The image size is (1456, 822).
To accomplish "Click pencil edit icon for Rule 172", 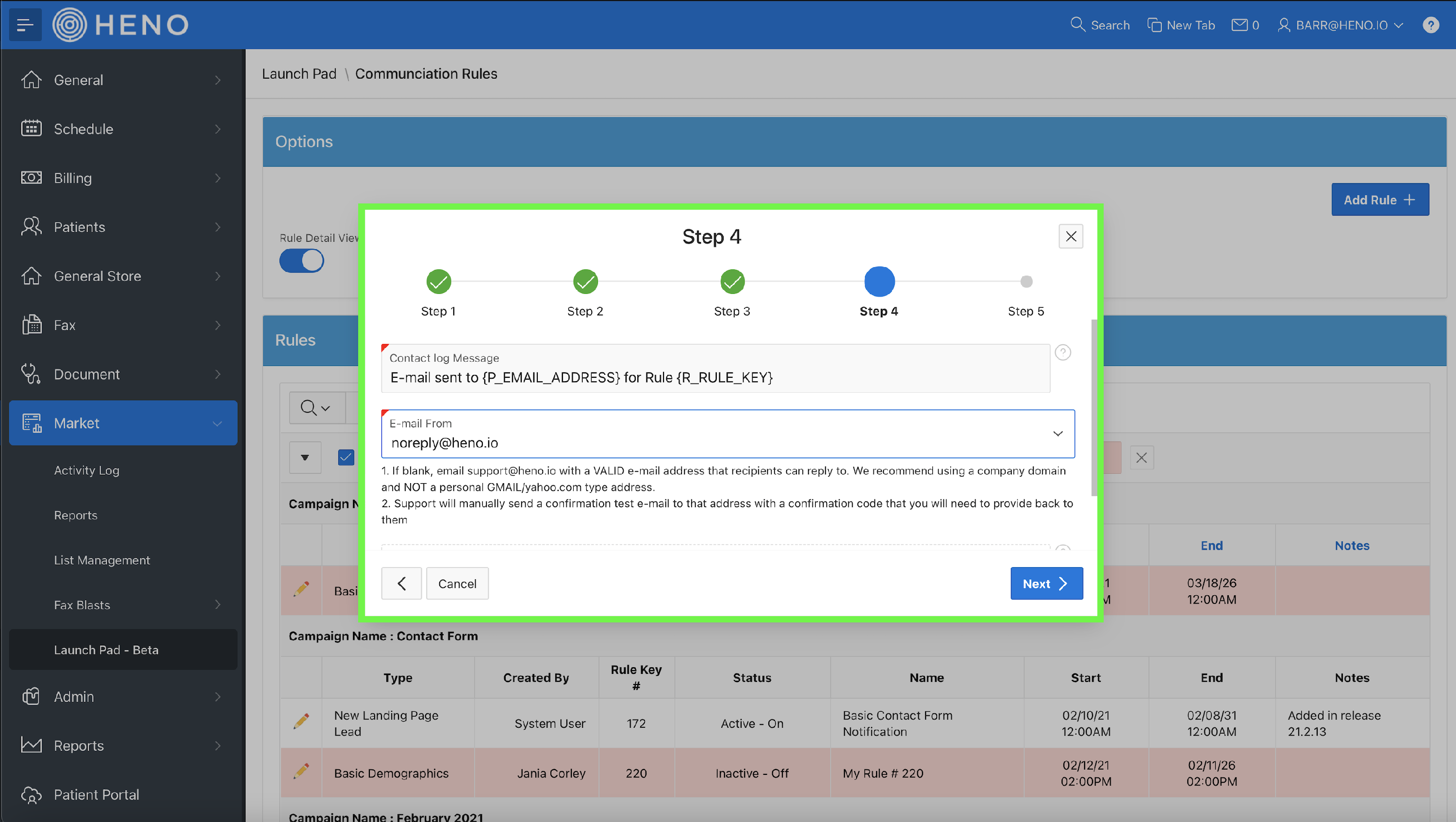I will coord(301,722).
